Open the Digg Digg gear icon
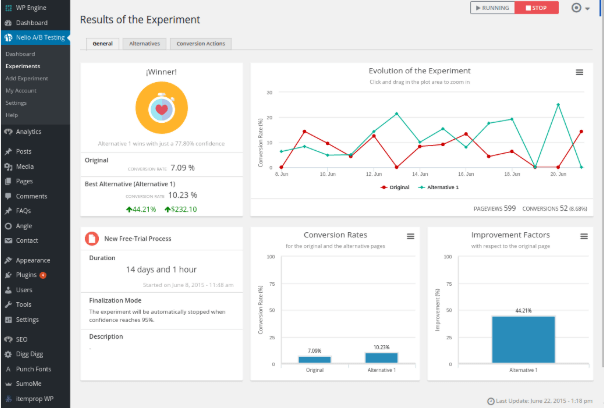This screenshot has width=604, height=408. 8,354
